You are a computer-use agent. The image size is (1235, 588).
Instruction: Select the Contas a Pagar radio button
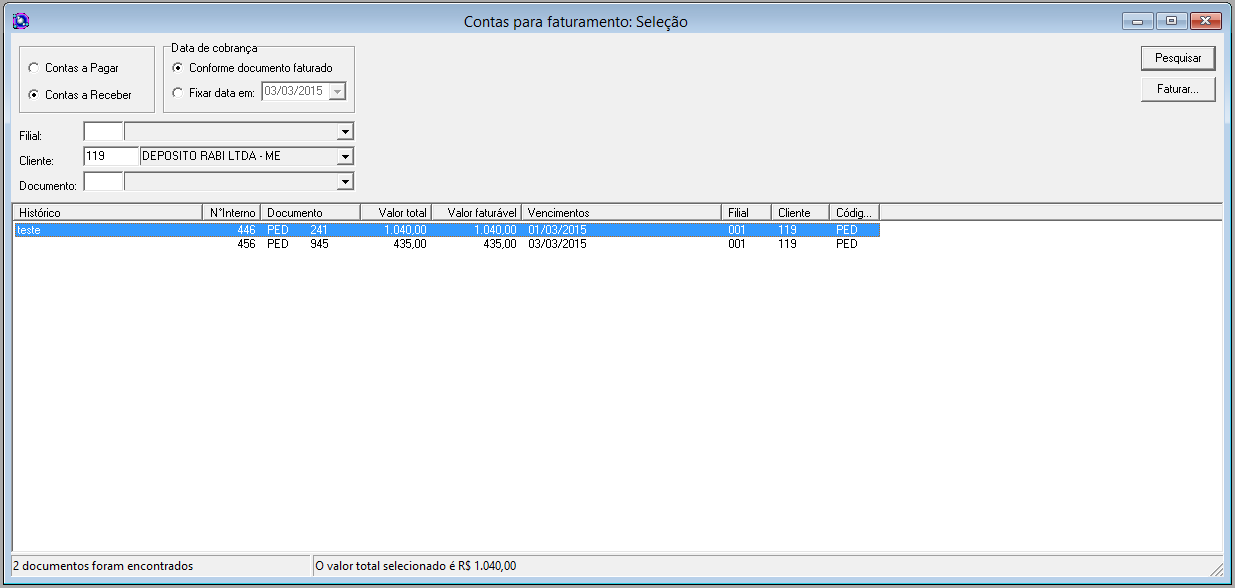34,68
